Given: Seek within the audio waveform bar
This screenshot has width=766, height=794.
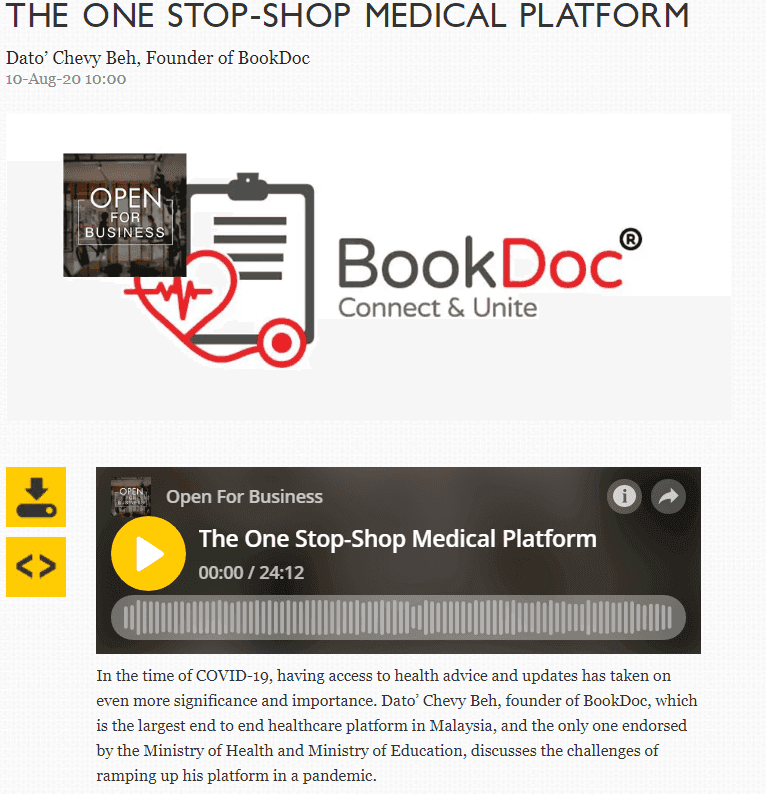Looking at the screenshot, I should (398, 617).
